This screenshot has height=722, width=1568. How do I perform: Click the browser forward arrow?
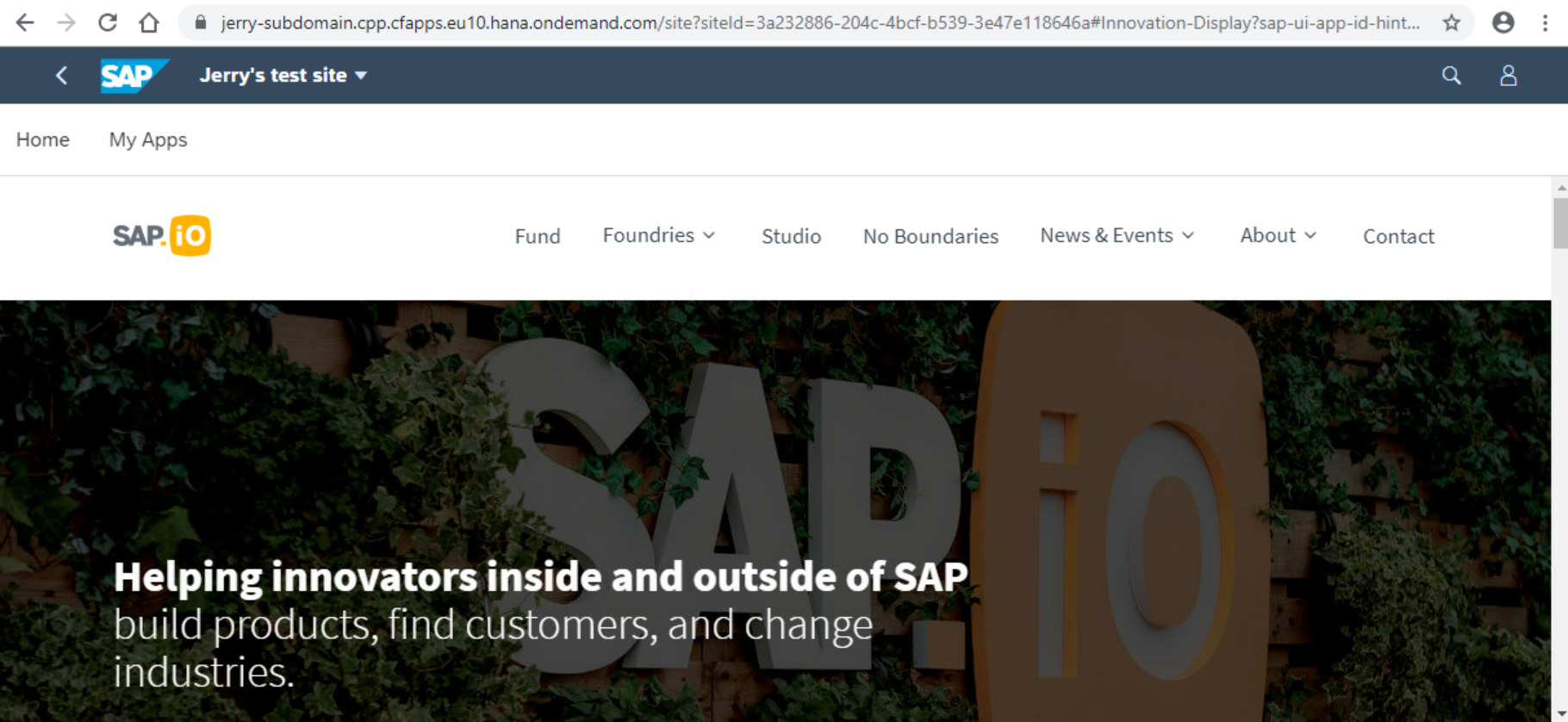[x=66, y=22]
